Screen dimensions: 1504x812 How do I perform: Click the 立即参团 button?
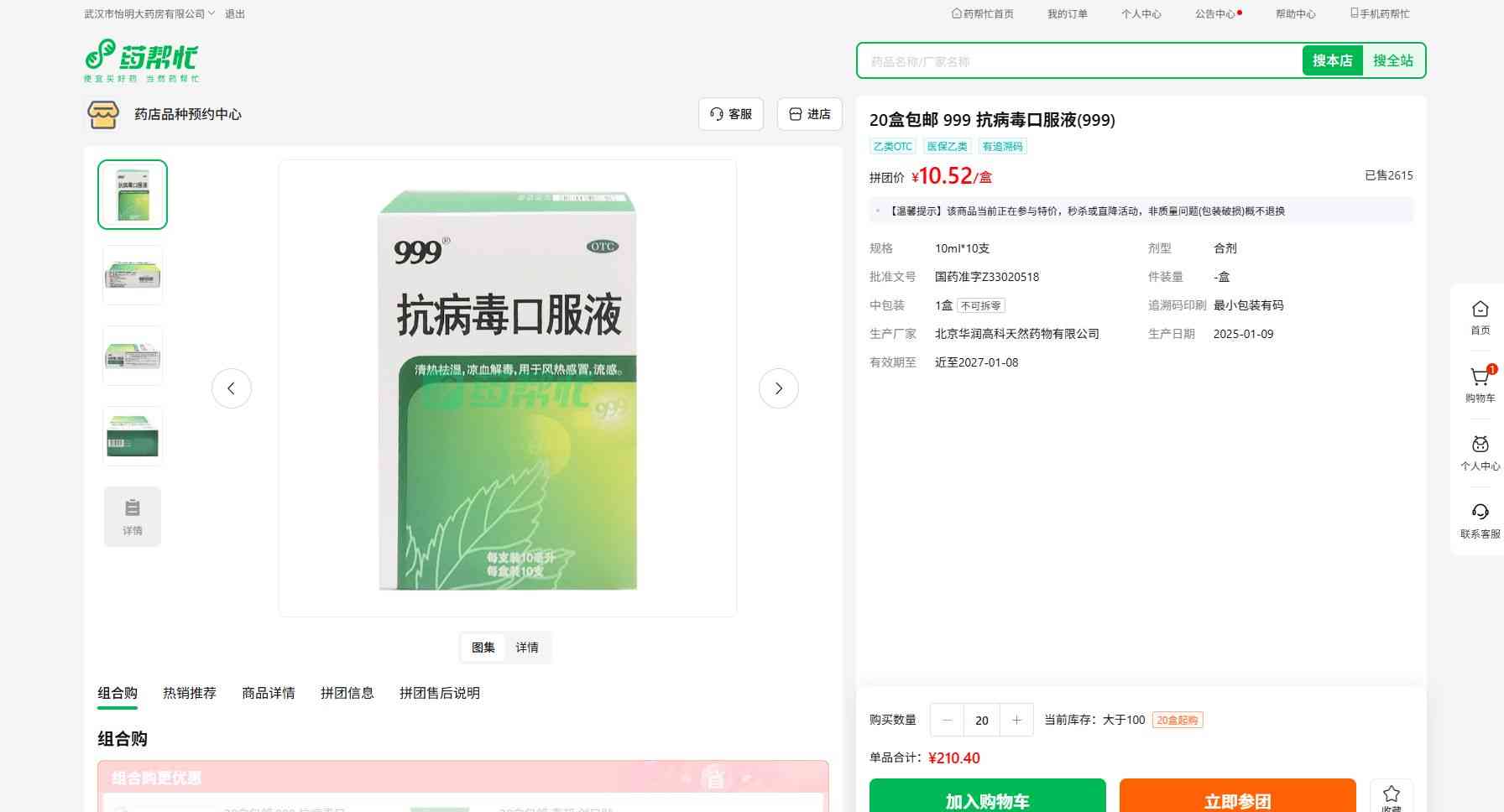click(x=1237, y=799)
